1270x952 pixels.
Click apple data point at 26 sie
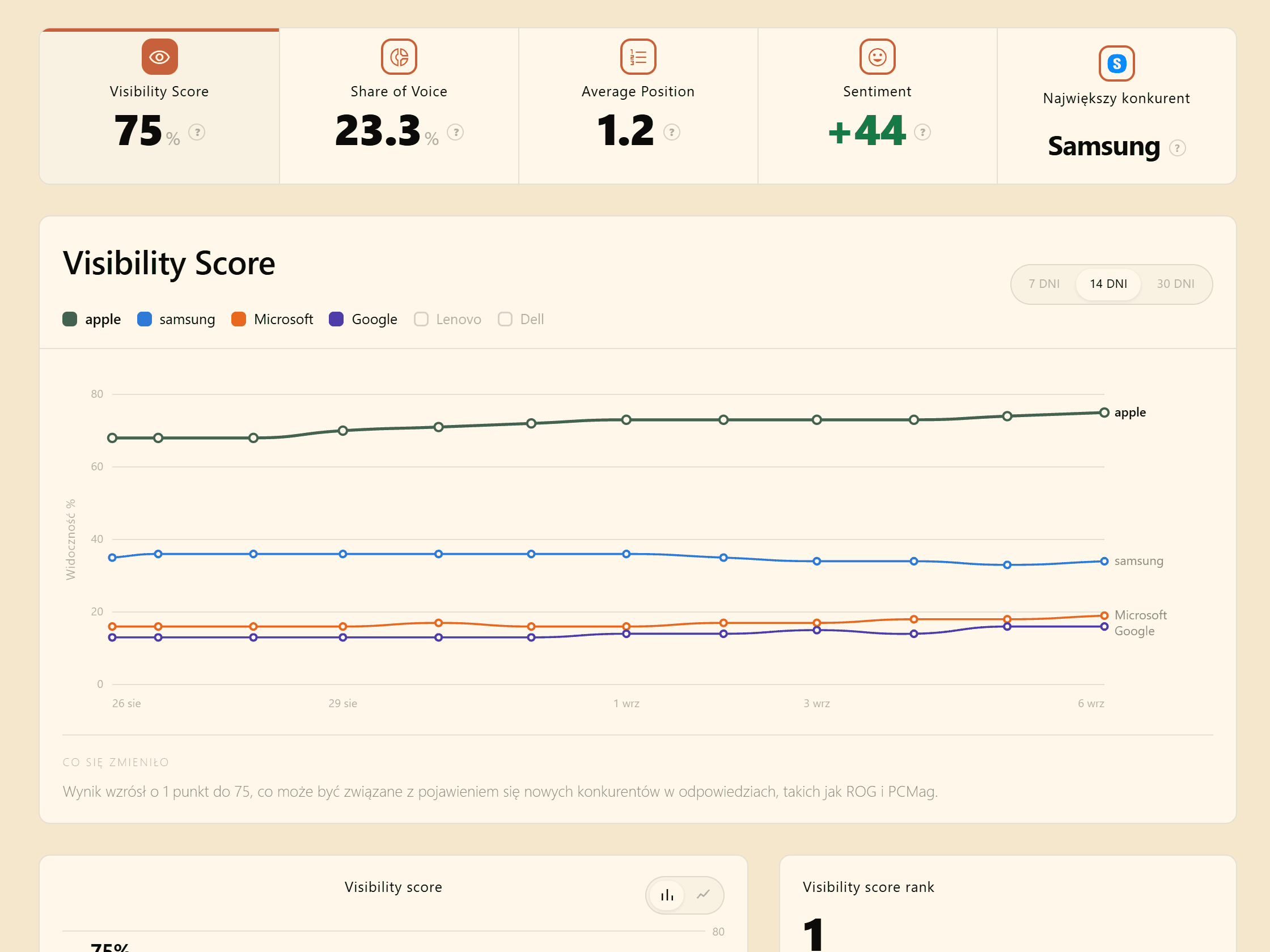point(112,438)
